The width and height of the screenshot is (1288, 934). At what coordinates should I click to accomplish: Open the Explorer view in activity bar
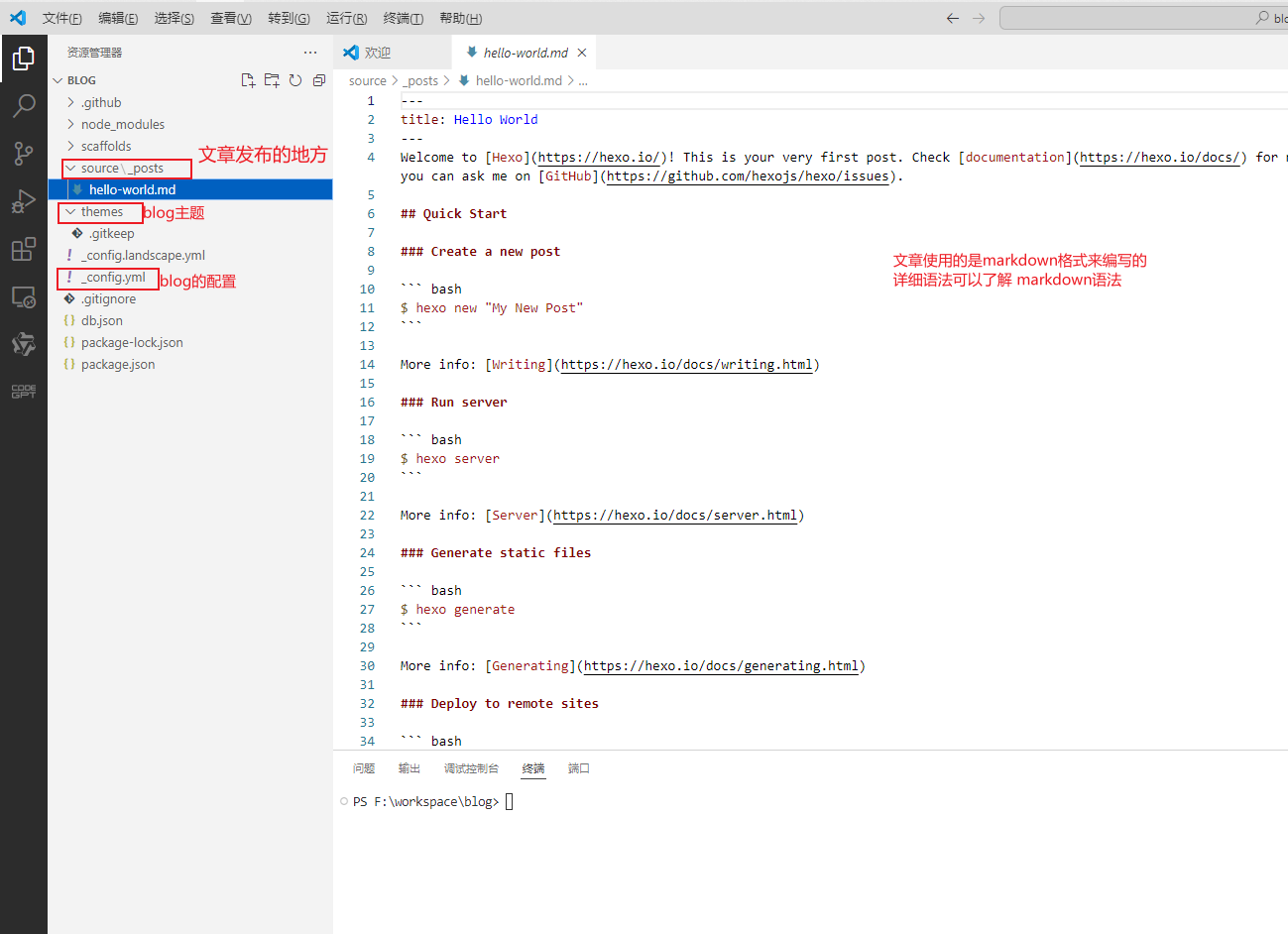(24, 59)
